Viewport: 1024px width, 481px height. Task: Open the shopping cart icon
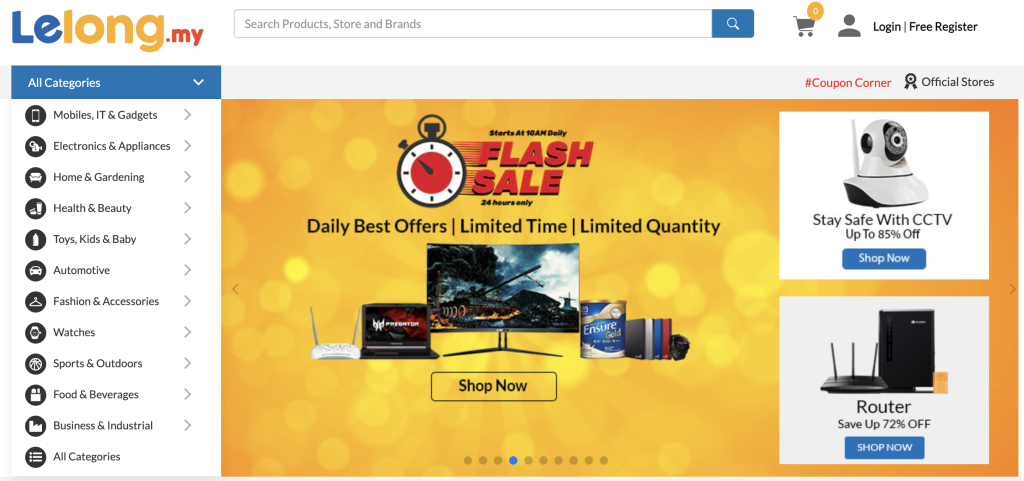805,26
